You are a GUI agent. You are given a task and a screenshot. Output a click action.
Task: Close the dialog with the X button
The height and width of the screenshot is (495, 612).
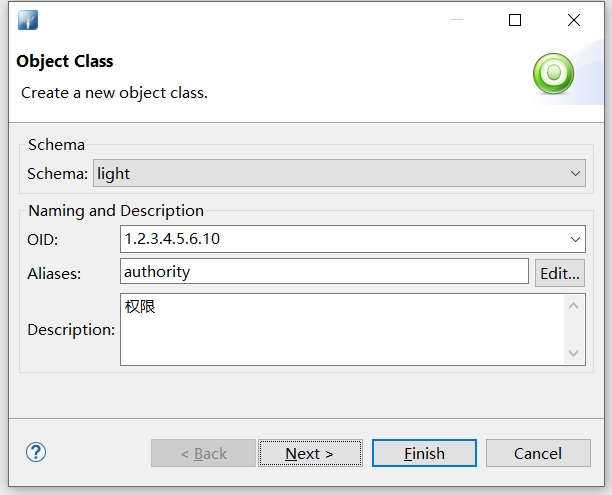coord(574,20)
